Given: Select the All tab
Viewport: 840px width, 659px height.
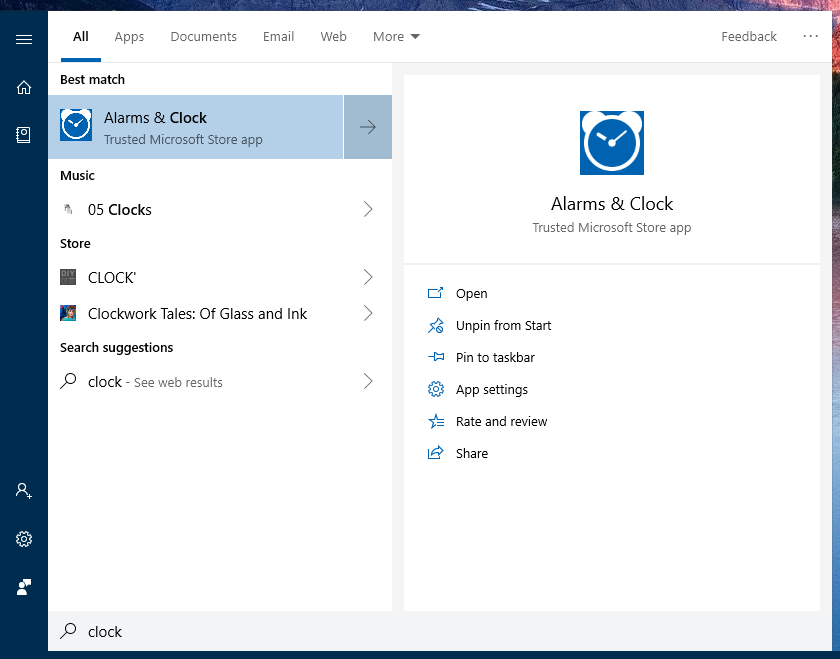Looking at the screenshot, I should pos(81,36).
